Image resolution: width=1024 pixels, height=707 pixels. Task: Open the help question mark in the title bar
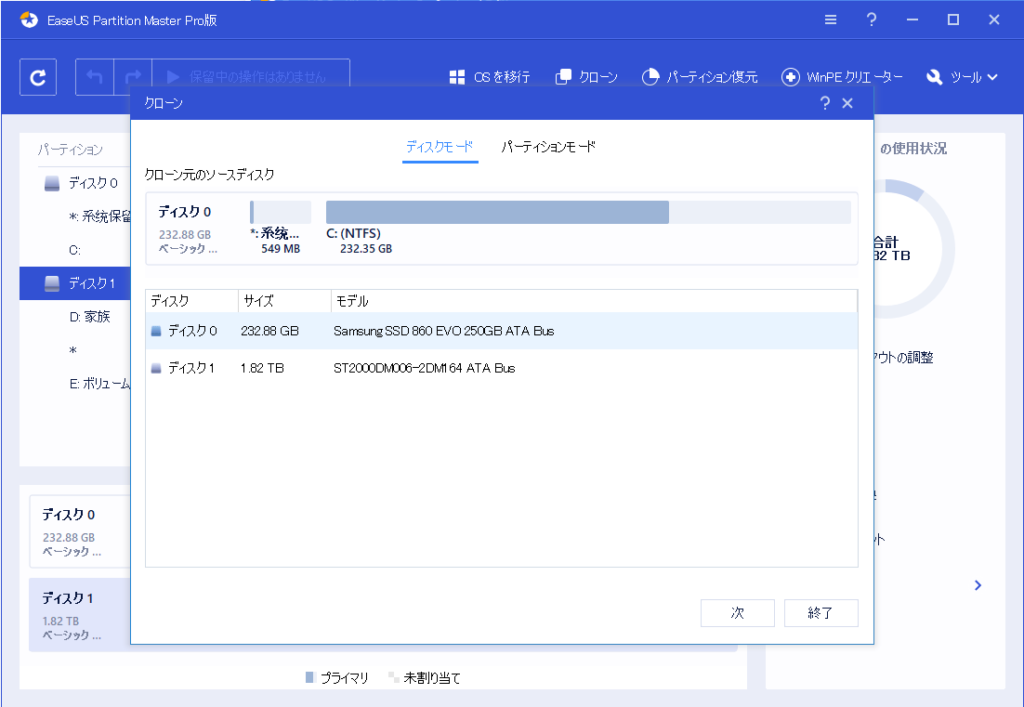point(871,20)
